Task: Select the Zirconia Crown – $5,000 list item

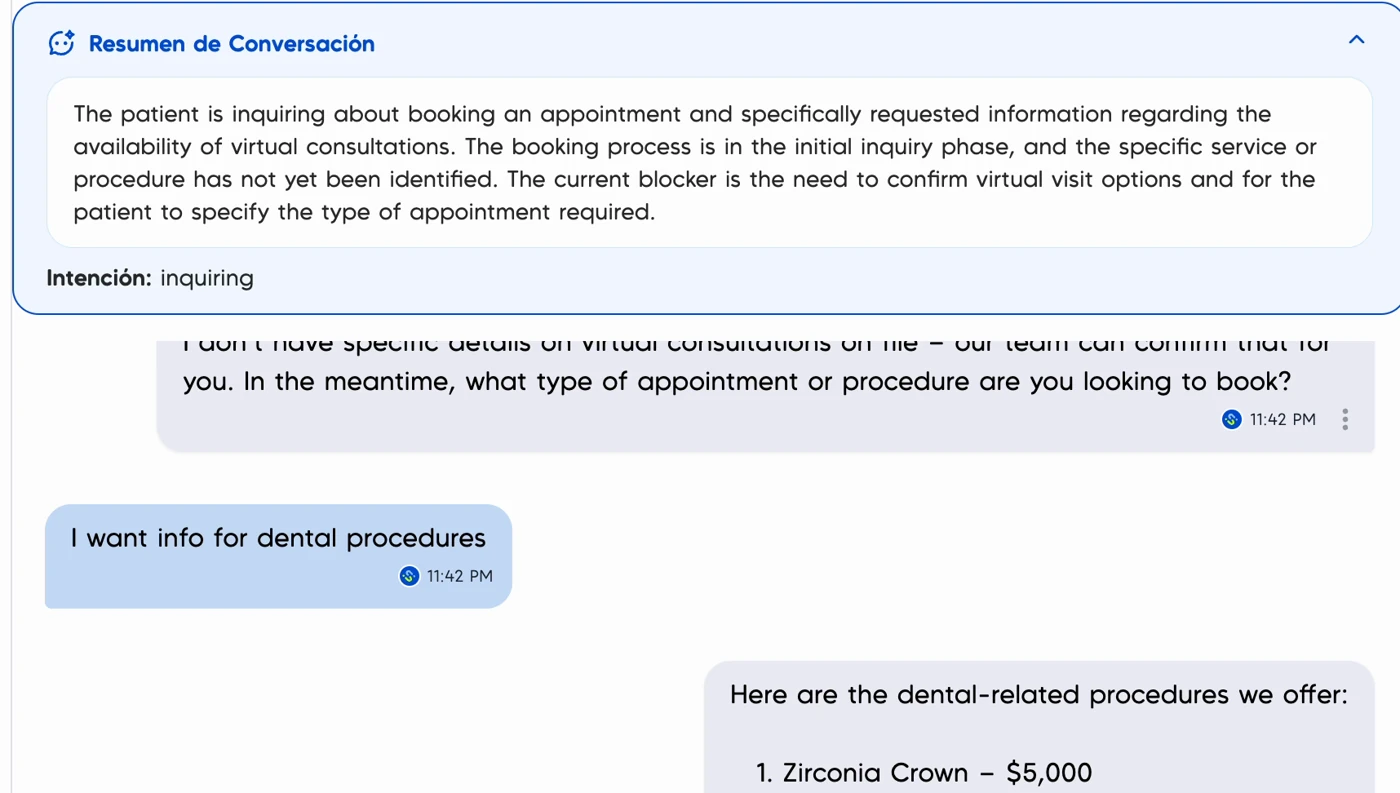Action: pyautogui.click(x=924, y=773)
